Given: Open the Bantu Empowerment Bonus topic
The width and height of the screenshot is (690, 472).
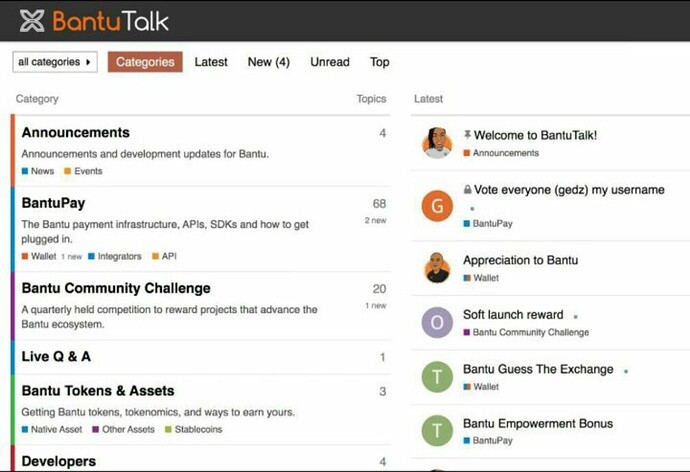Looking at the screenshot, I should coord(538,423).
